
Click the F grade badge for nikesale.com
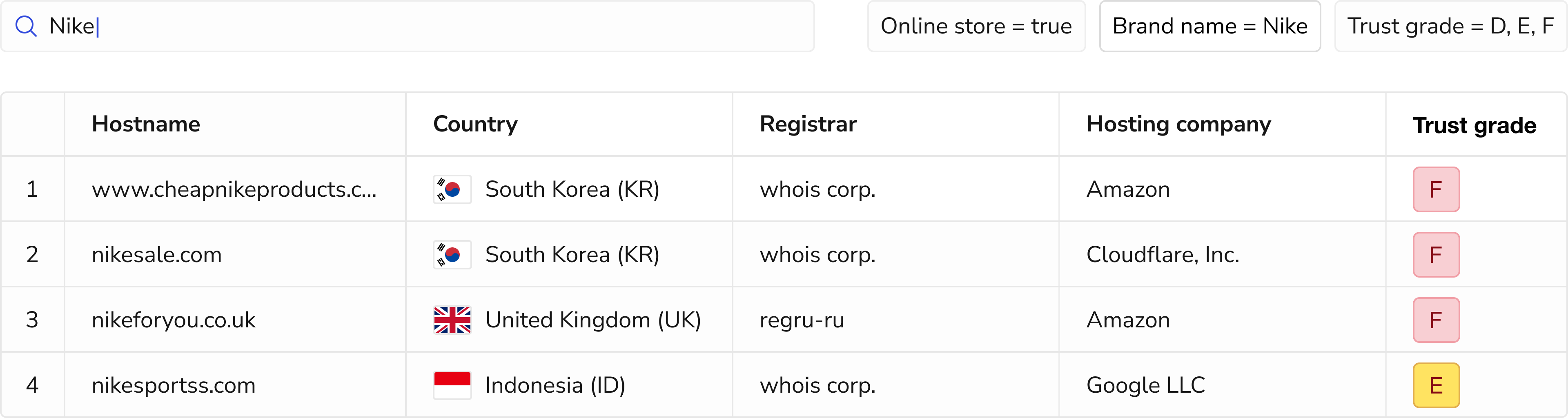1435,254
